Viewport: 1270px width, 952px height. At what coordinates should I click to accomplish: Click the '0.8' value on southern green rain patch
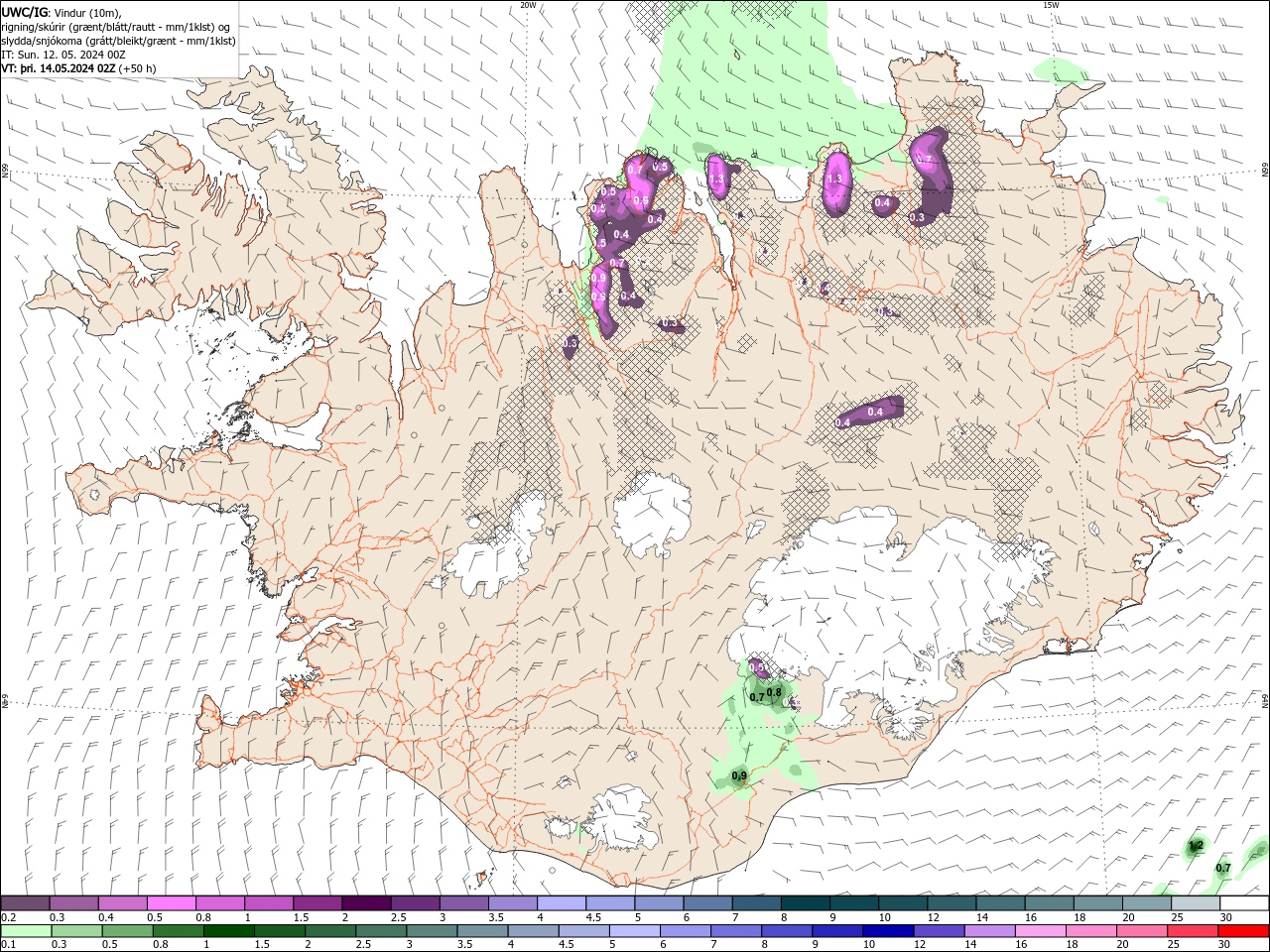(x=775, y=692)
